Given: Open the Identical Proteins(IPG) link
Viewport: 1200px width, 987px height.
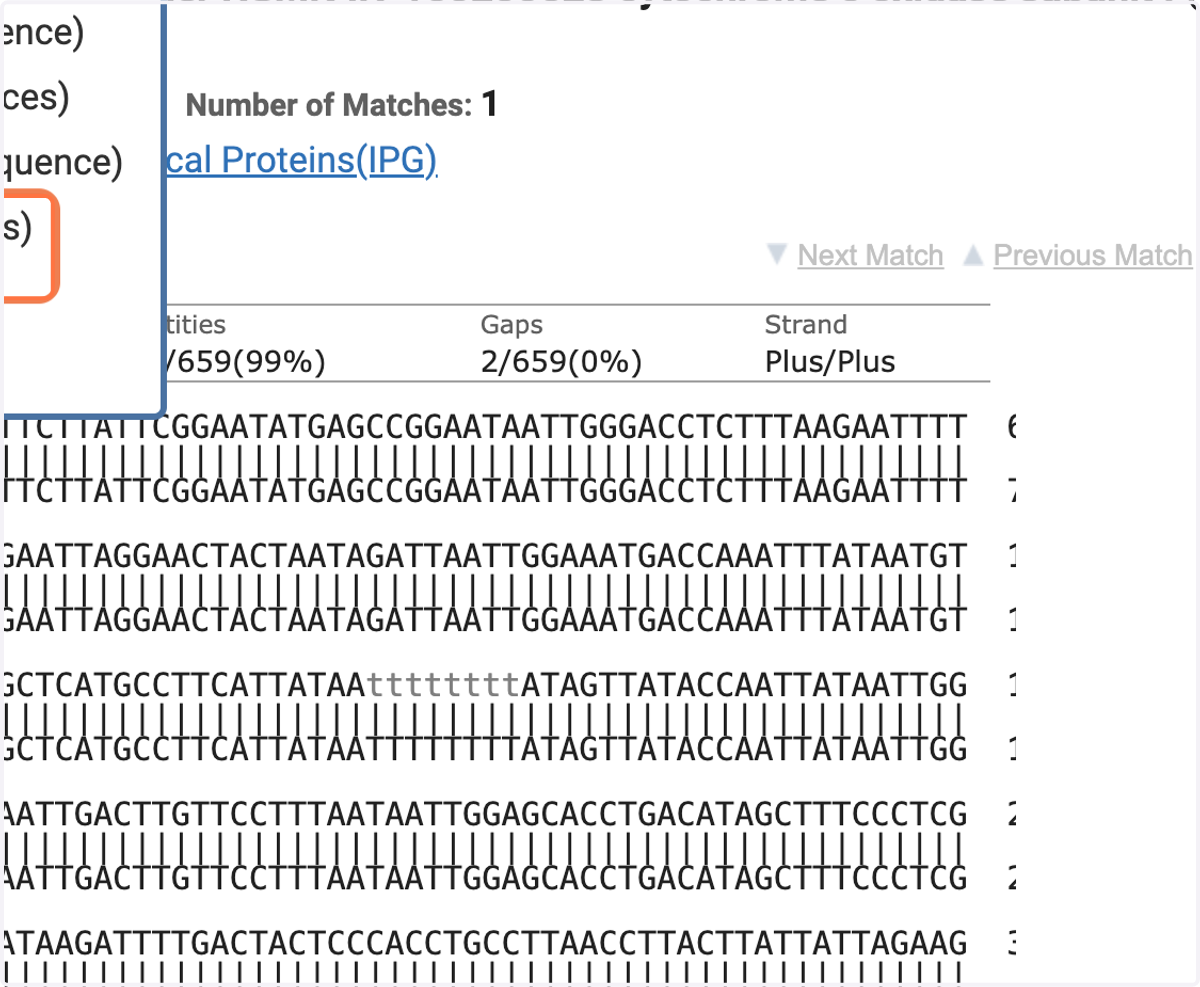Looking at the screenshot, I should pyautogui.click(x=300, y=160).
